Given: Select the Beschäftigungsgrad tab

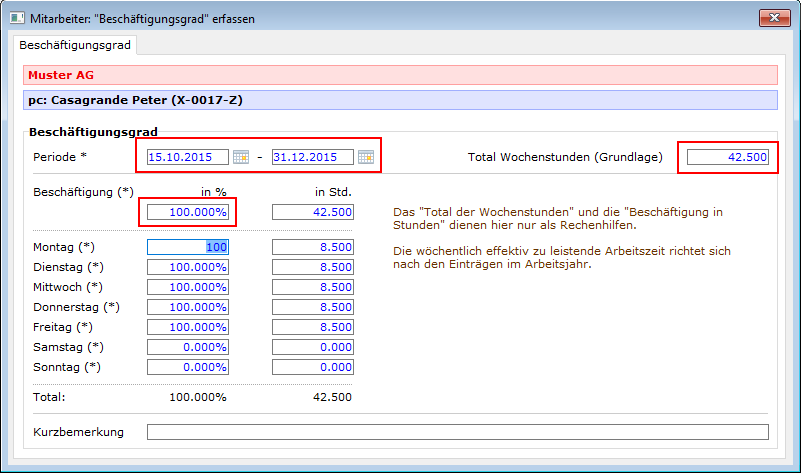Looking at the screenshot, I should coord(76,45).
